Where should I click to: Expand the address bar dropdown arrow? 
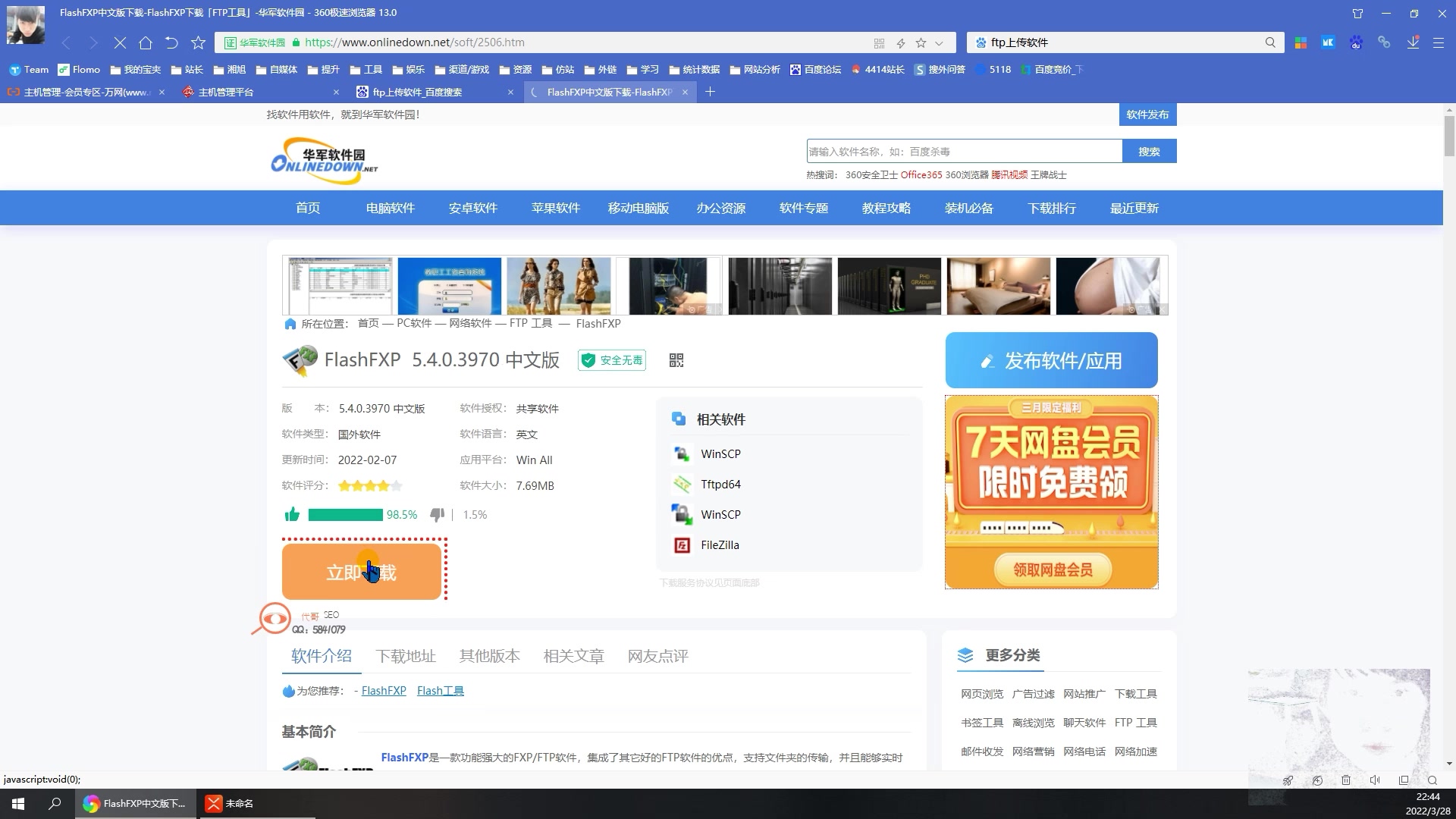pyautogui.click(x=939, y=43)
